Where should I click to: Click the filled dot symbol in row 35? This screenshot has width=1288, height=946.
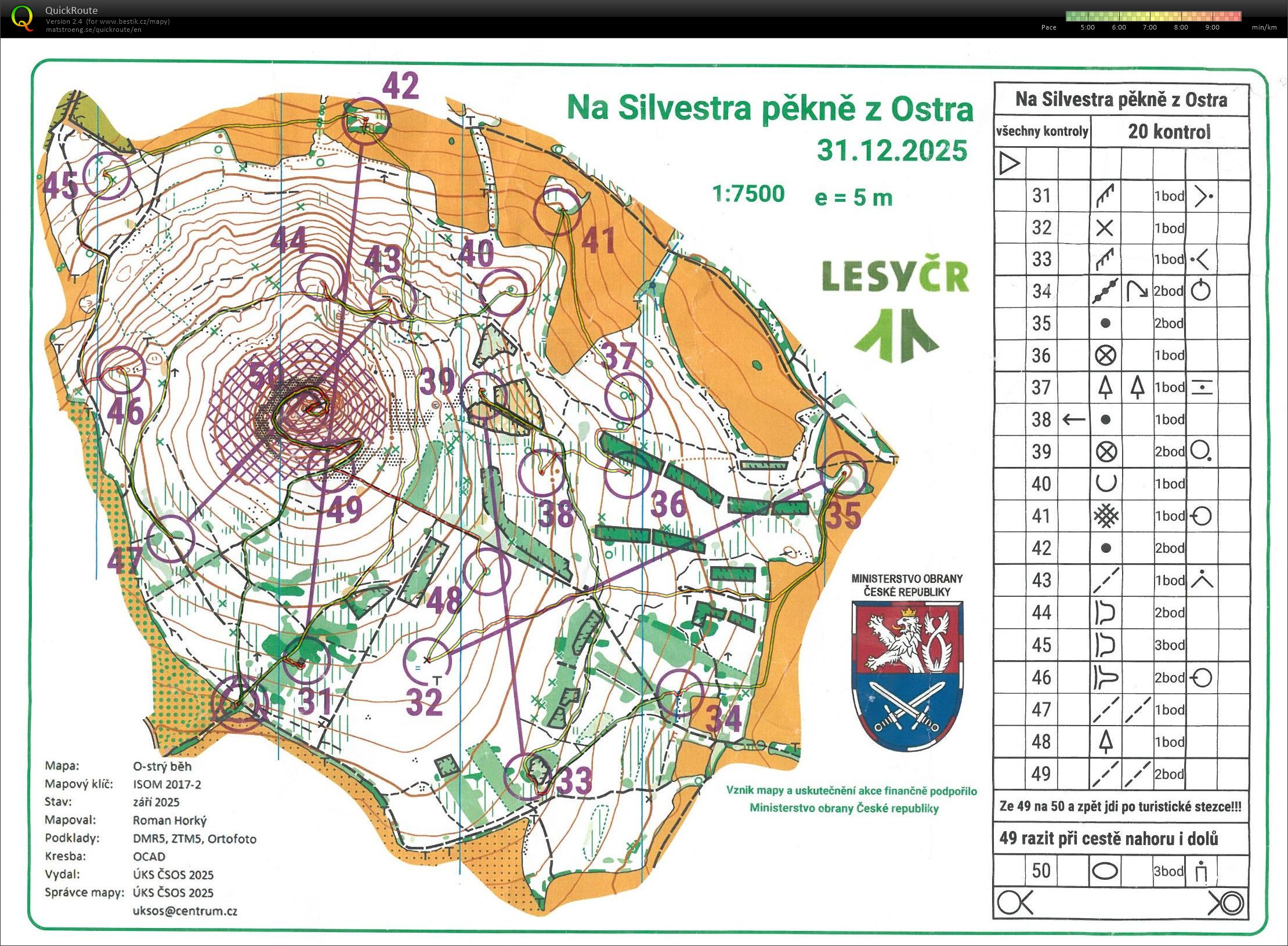click(x=1105, y=323)
